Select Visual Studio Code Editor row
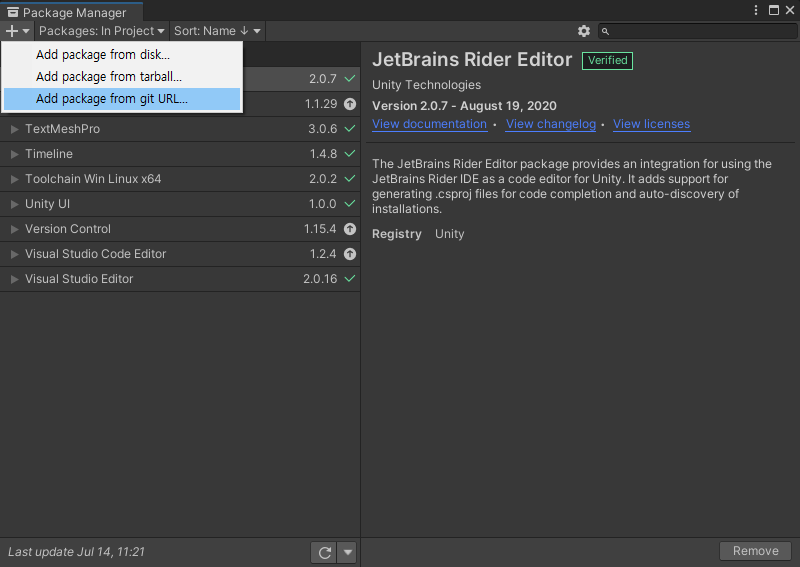This screenshot has width=800, height=567. click(180, 254)
